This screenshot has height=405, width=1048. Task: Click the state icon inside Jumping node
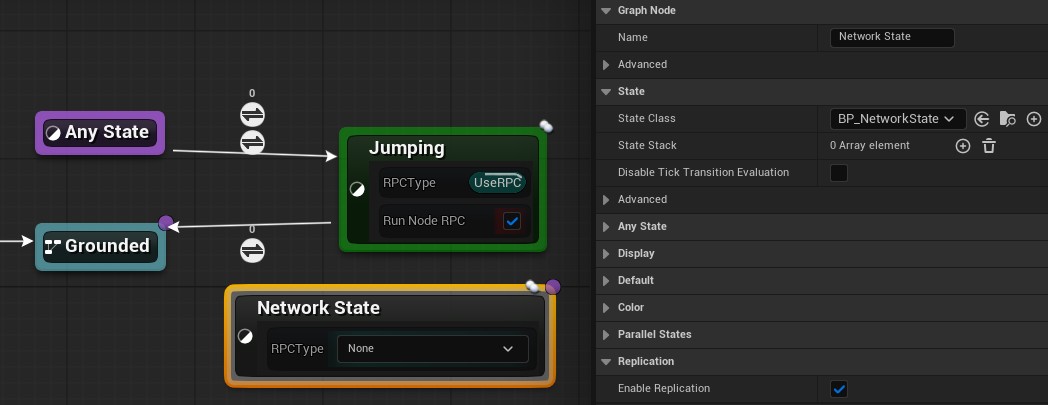pos(357,190)
